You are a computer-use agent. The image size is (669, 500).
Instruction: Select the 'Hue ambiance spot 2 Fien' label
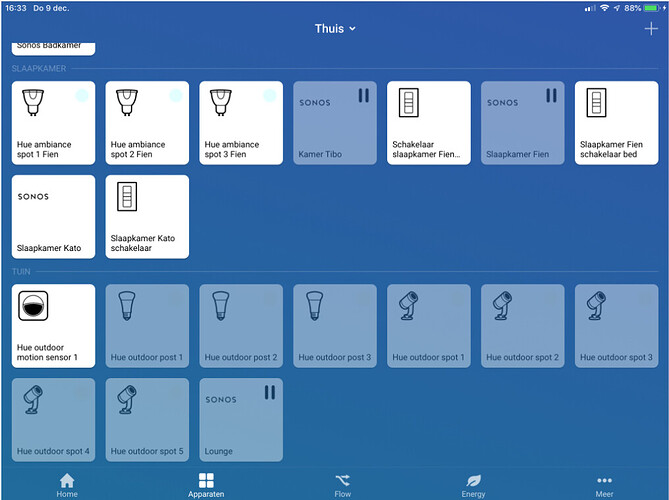click(x=138, y=149)
